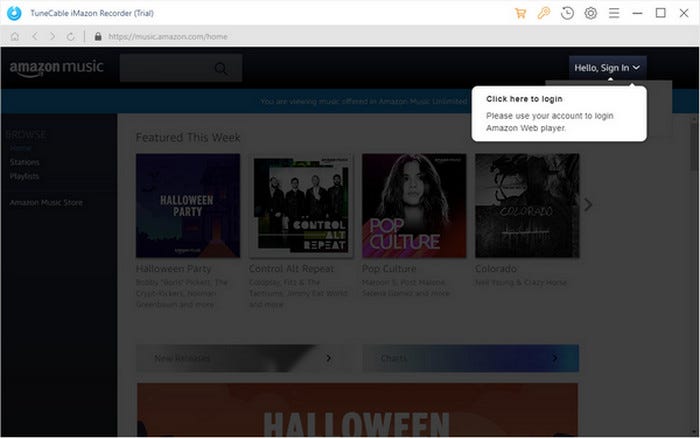The width and height of the screenshot is (700, 438).
Task: Click the amazon music logo
Action: tap(57, 68)
